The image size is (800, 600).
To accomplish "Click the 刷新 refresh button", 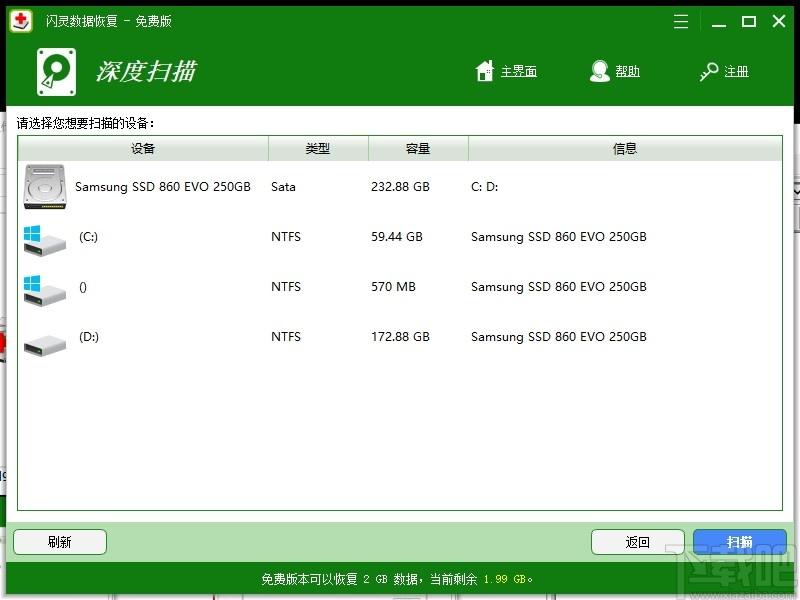I will tap(60, 542).
